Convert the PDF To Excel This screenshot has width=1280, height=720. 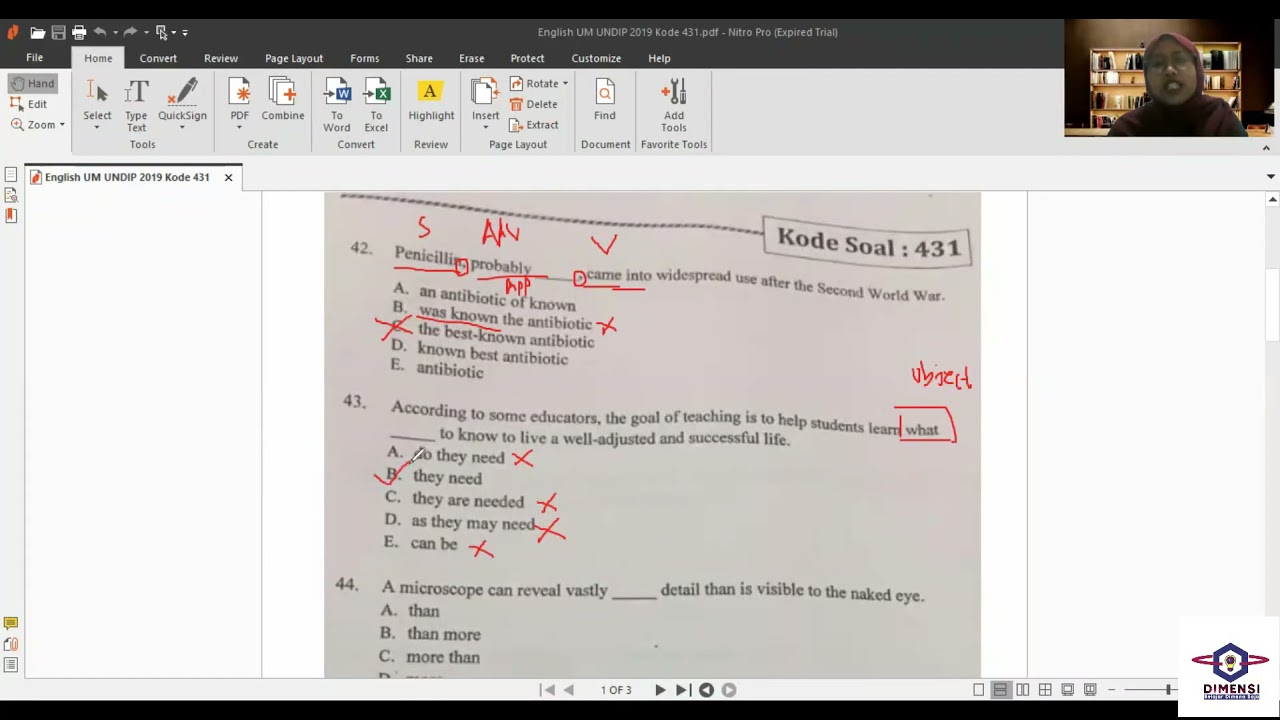[376, 104]
